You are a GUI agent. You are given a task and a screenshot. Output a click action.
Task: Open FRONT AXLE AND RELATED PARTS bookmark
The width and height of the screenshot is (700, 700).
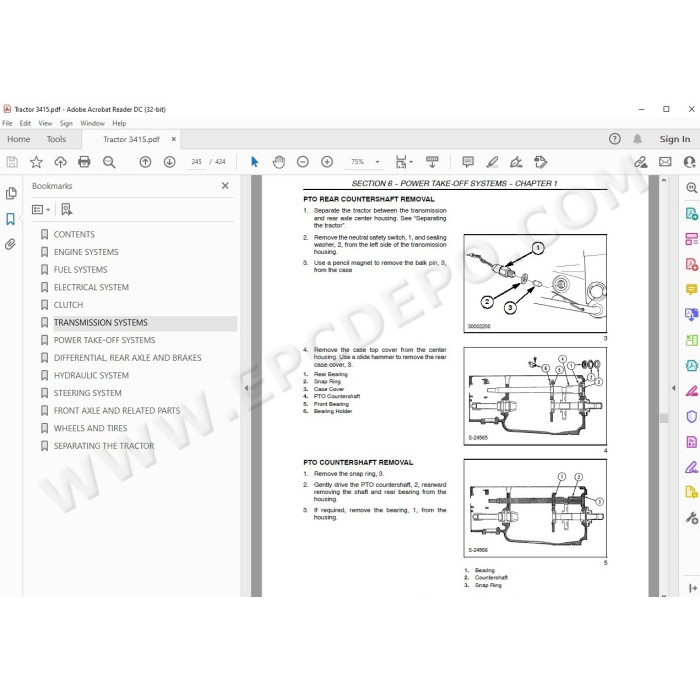tap(117, 411)
